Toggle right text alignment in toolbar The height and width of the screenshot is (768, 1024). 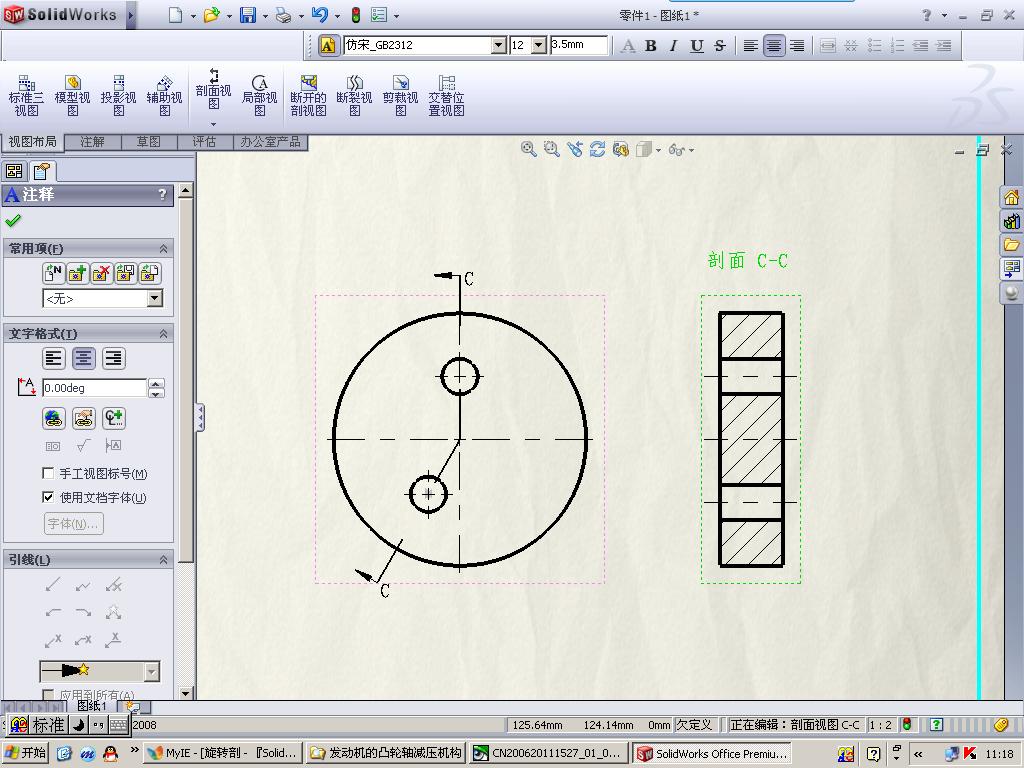(x=797, y=46)
